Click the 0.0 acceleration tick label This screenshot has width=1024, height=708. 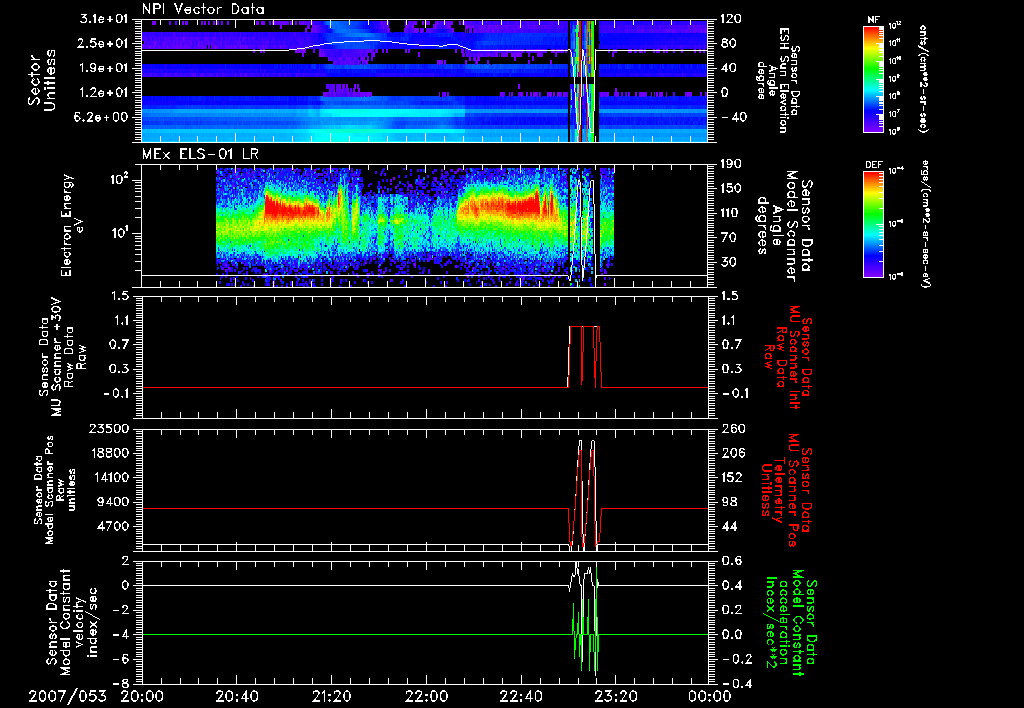click(x=731, y=635)
